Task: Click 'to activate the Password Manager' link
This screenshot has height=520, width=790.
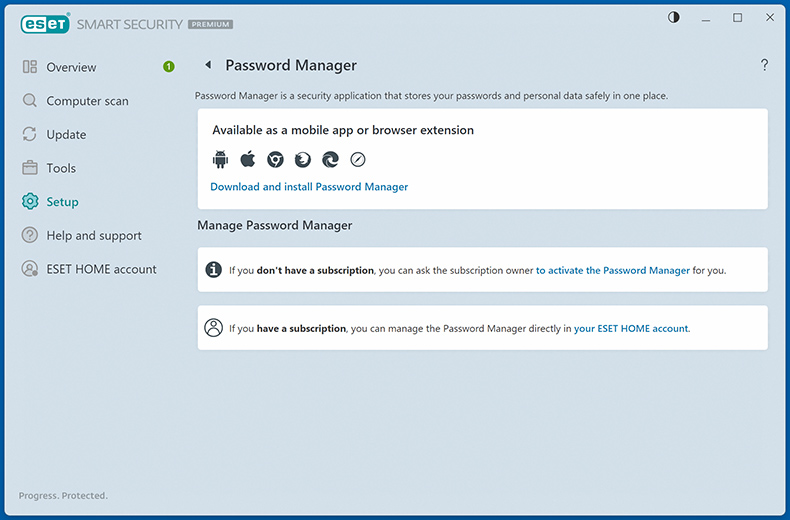Action: pyautogui.click(x=613, y=271)
